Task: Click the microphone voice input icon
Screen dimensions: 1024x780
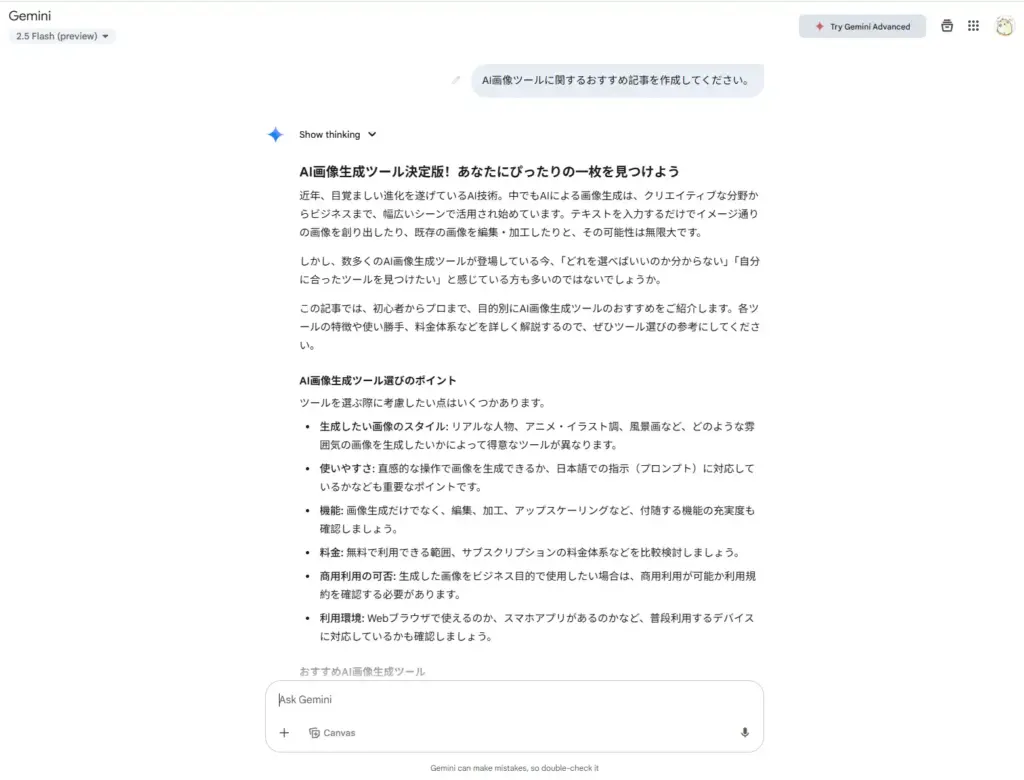Action: coord(744,733)
